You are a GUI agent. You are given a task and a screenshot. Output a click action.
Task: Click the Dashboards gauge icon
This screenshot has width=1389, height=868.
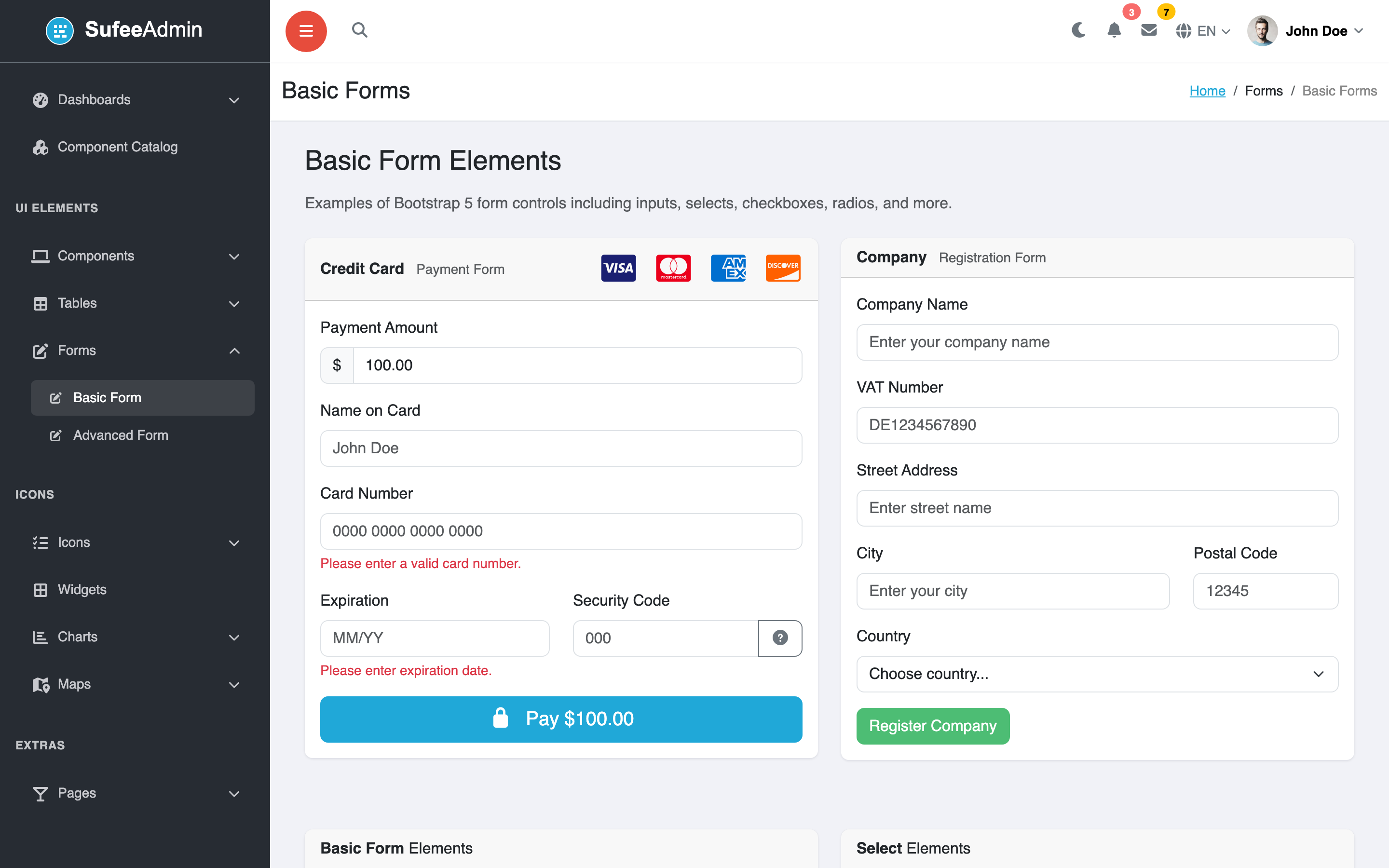[40, 100]
